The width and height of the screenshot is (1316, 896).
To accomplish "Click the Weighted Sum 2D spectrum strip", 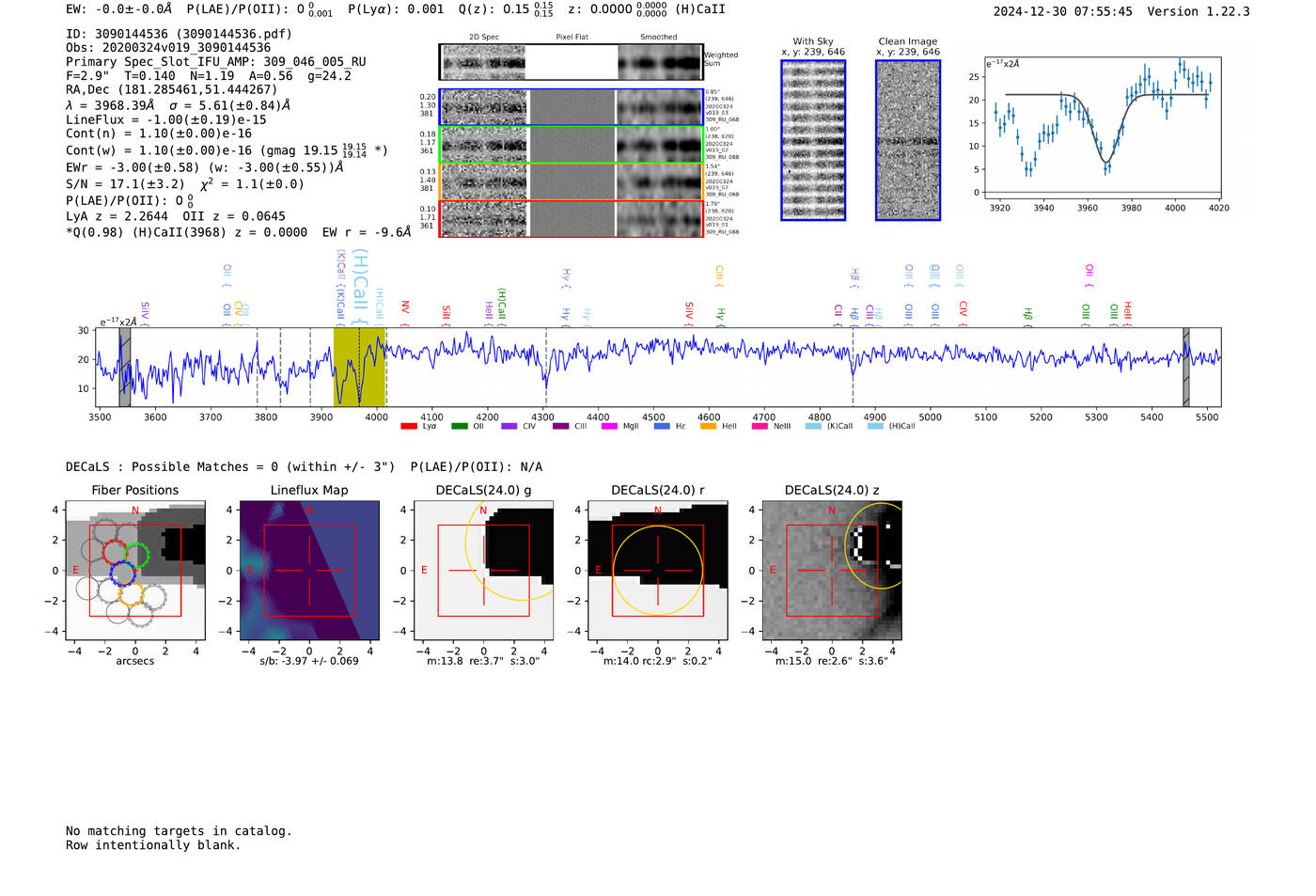I will coord(571,62).
